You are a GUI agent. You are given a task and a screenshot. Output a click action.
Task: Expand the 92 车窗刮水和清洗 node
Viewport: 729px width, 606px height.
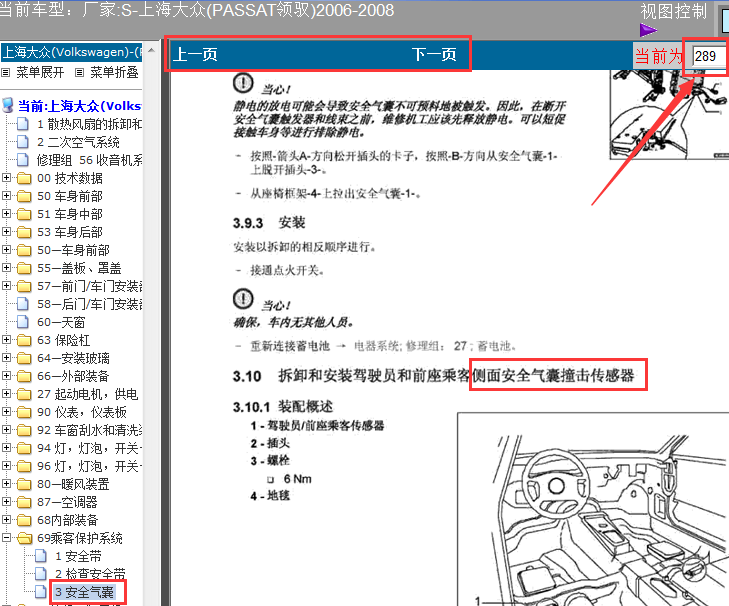click(x=7, y=430)
